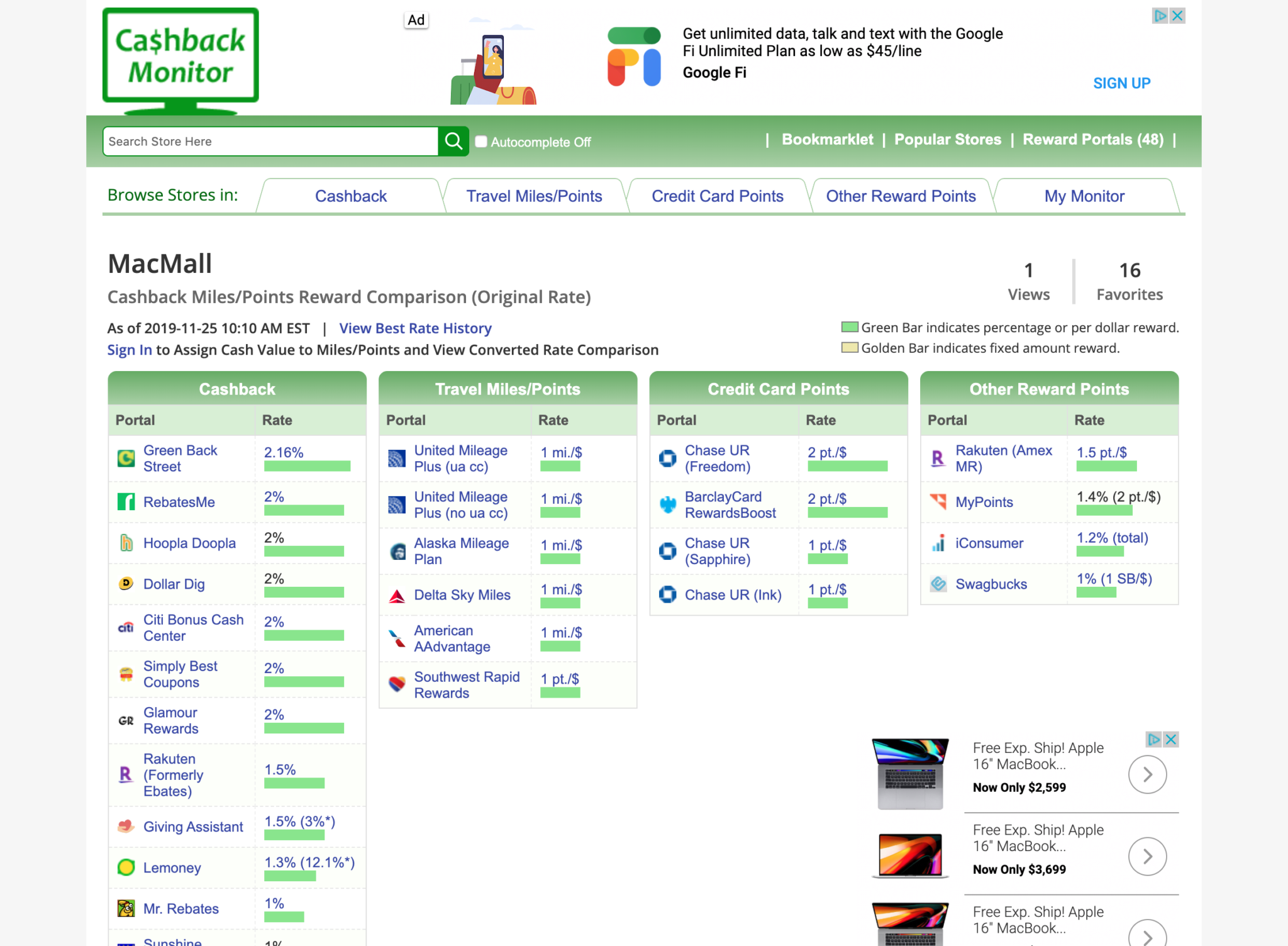The height and width of the screenshot is (946, 1288).
Task: Click the Search Store Here input field
Action: coord(270,141)
